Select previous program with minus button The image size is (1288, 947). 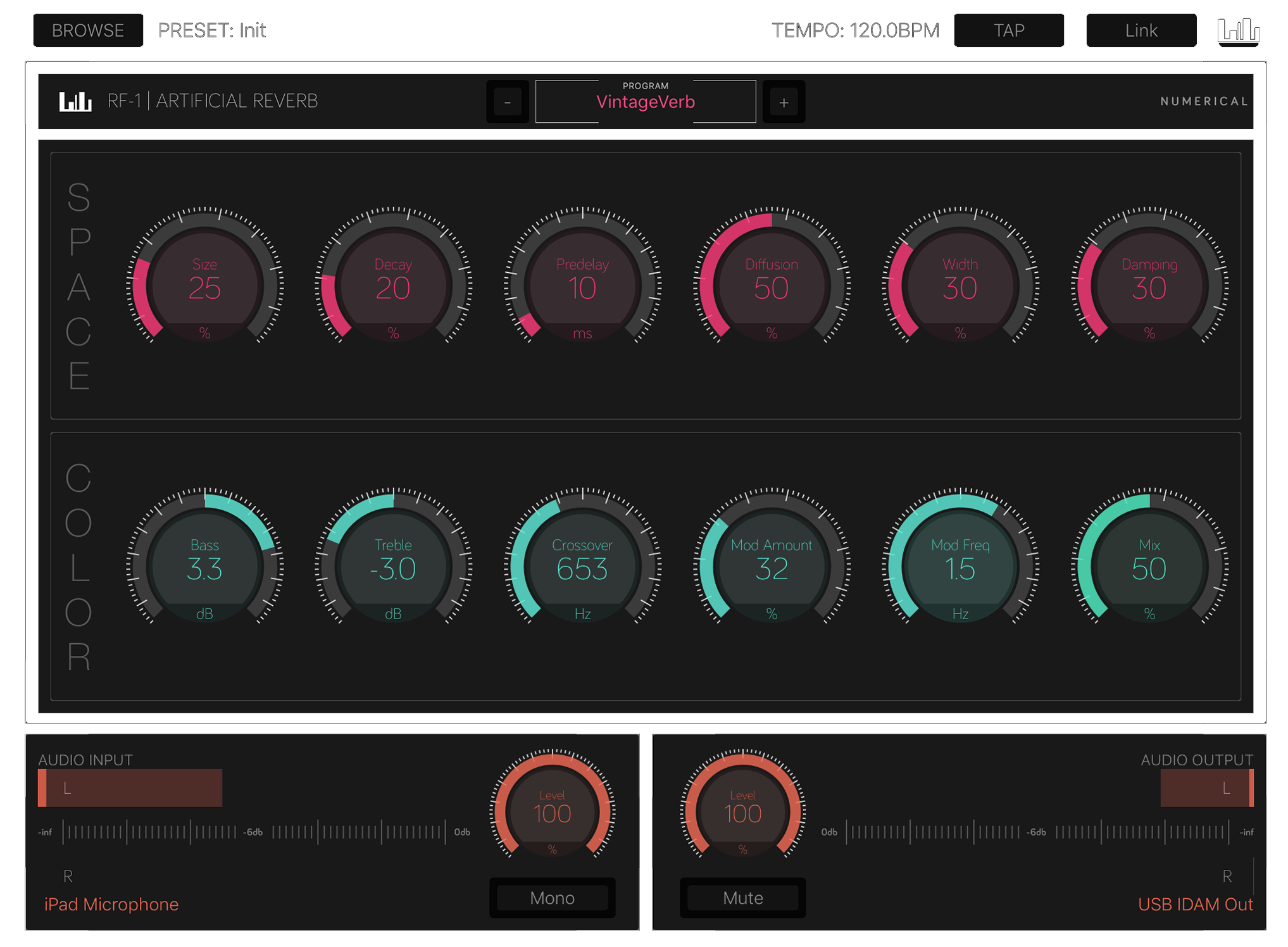point(507,102)
